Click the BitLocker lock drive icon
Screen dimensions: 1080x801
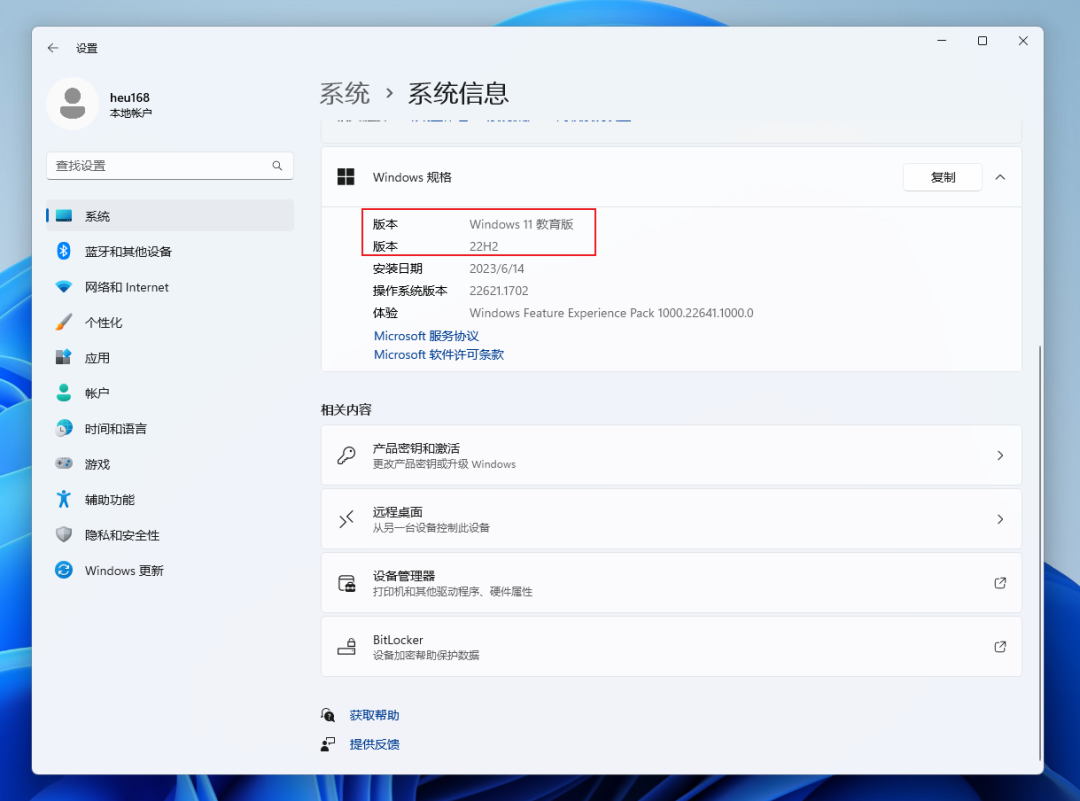[x=346, y=647]
